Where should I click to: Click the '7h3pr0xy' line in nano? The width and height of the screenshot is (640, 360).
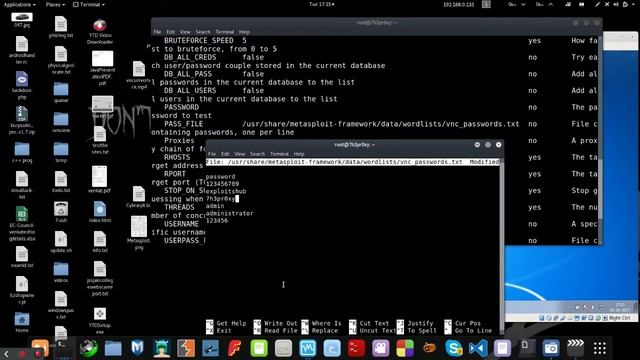[220, 198]
